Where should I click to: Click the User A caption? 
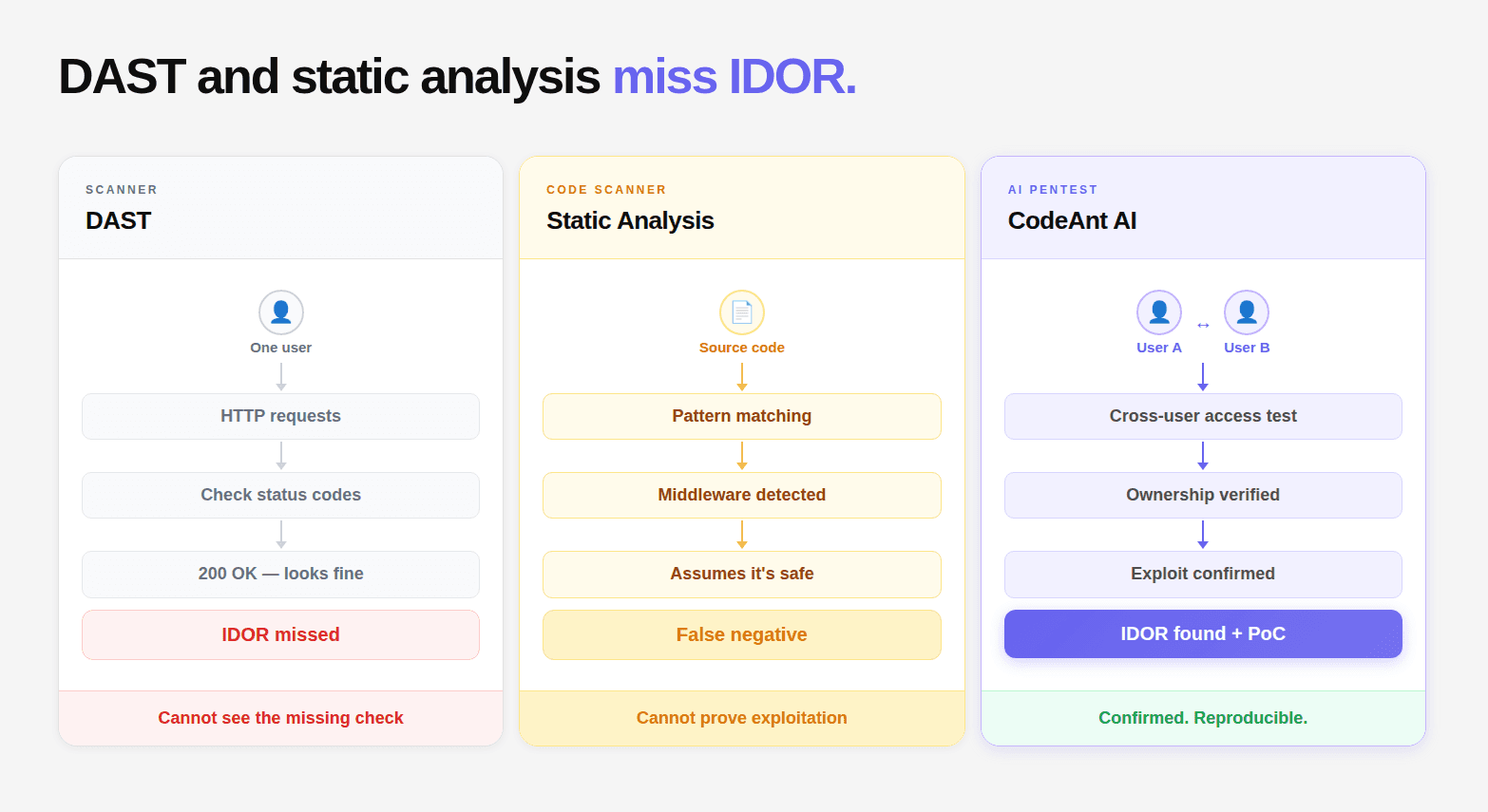tap(1159, 348)
